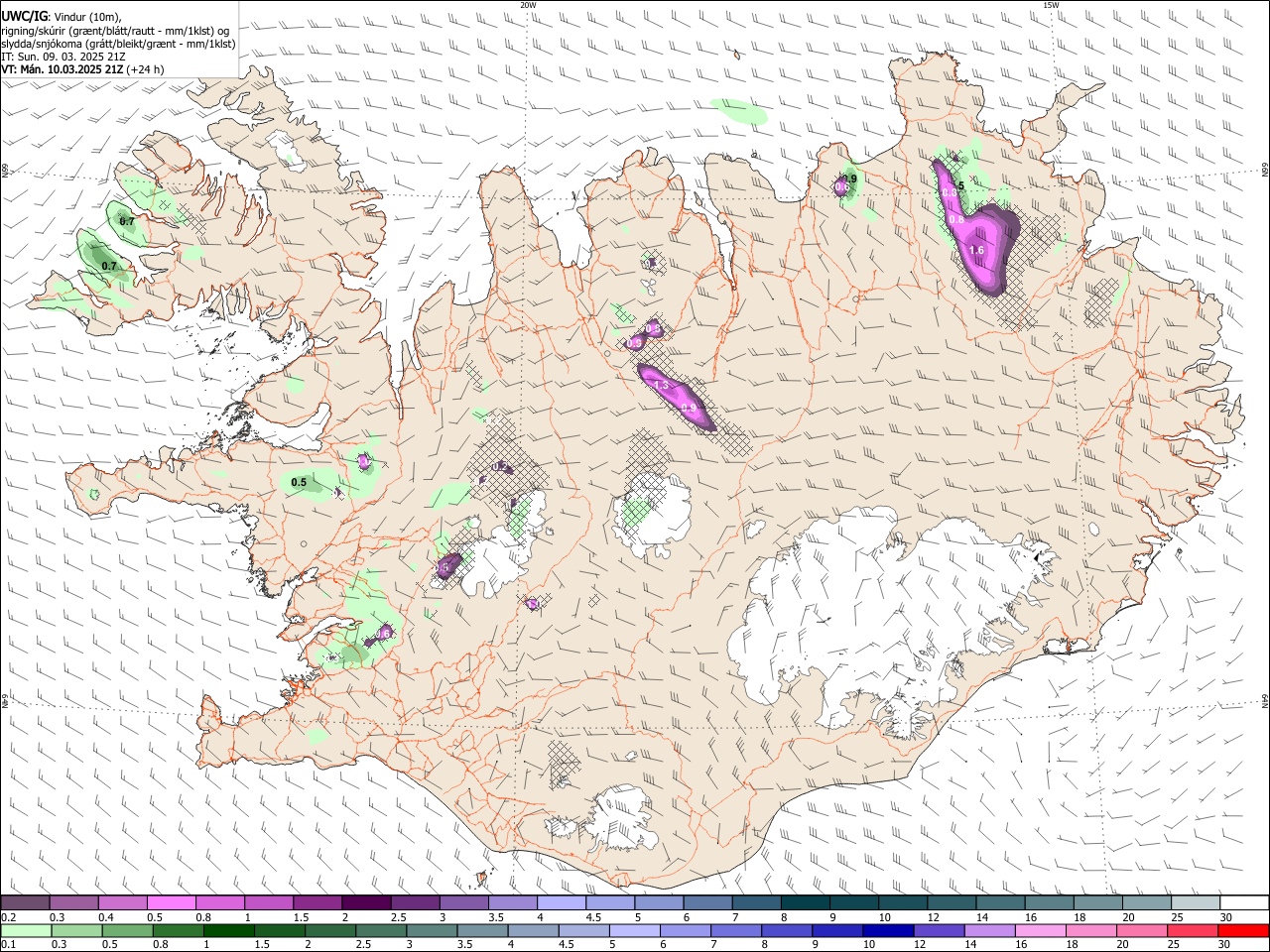The height and width of the screenshot is (952, 1270).
Task: Click the elongated purple snow band in central Iceland
Action: coord(677,396)
